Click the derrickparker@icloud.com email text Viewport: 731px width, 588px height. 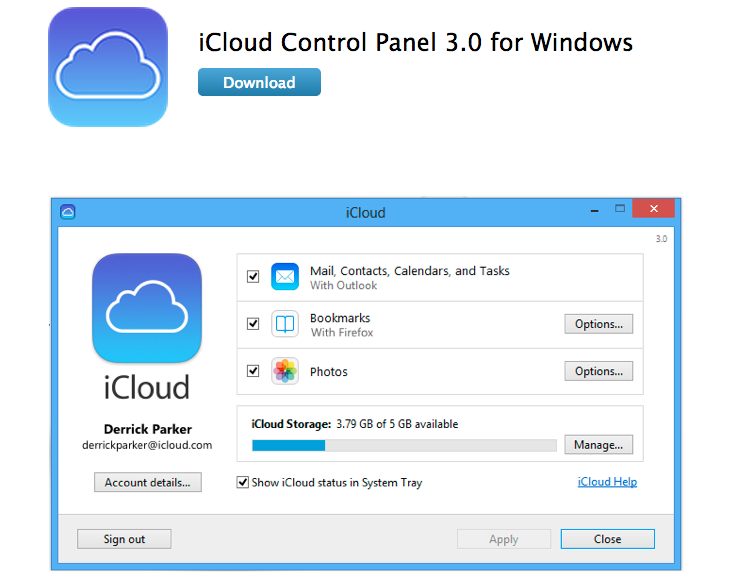(x=147, y=445)
